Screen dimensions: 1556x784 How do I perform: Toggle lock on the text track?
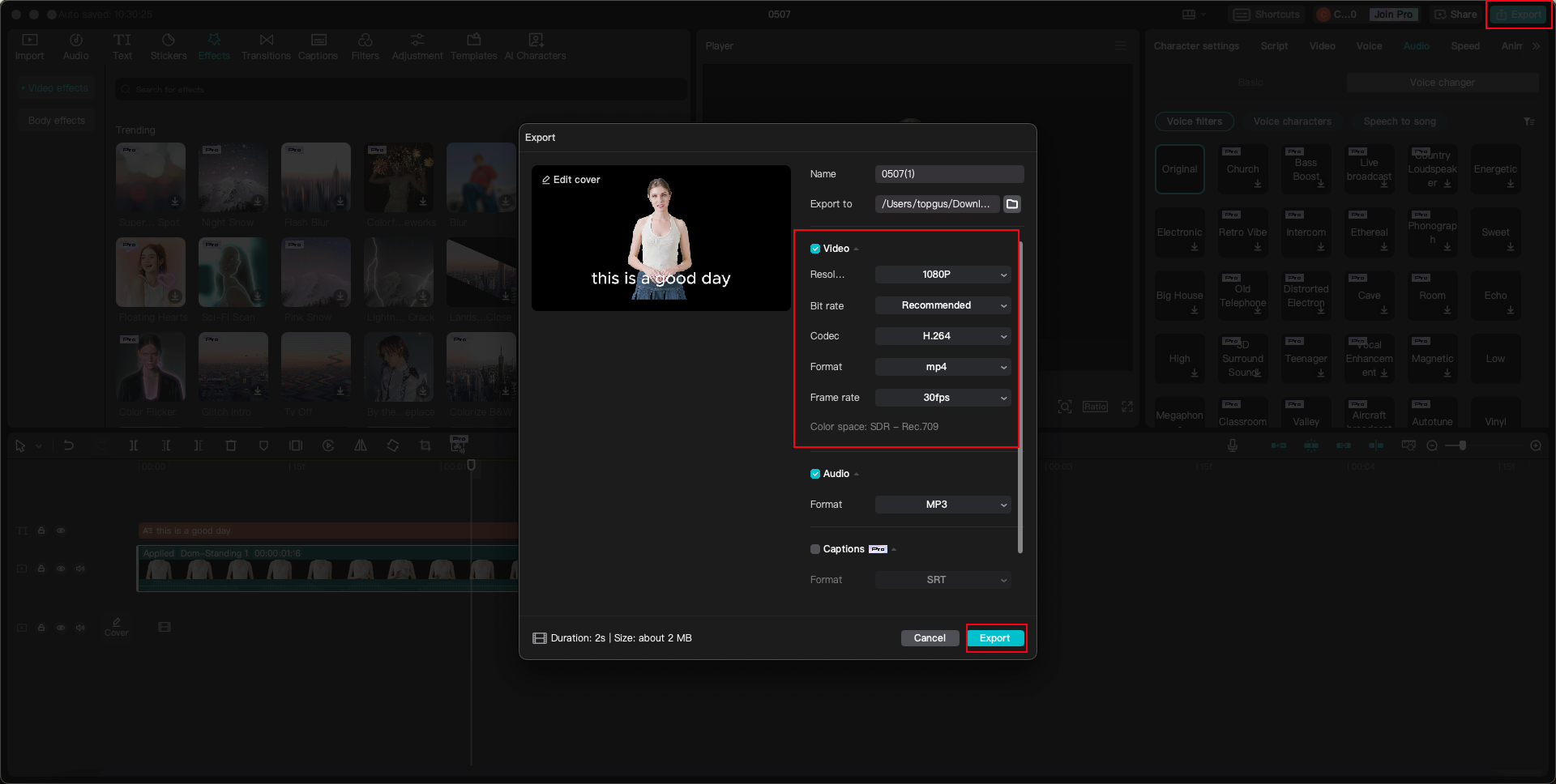coord(41,530)
